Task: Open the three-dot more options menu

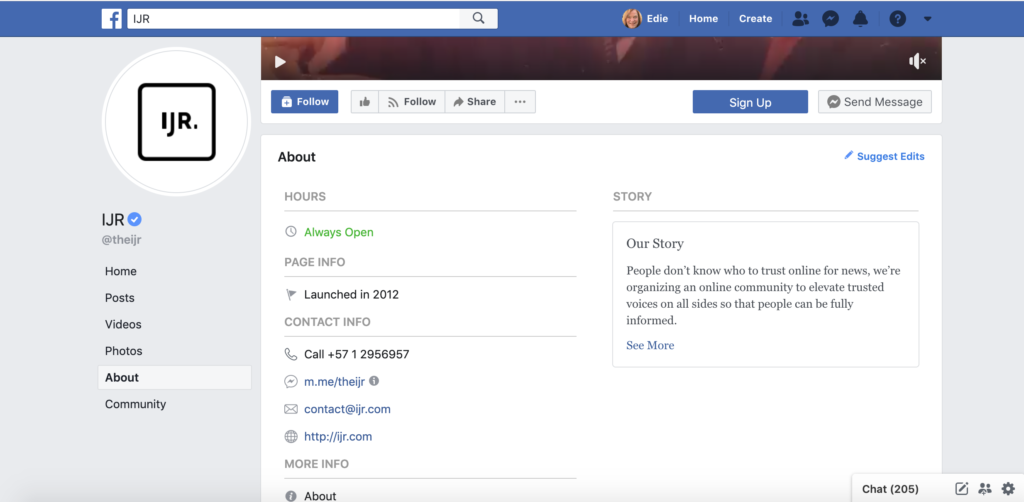Action: tap(520, 102)
